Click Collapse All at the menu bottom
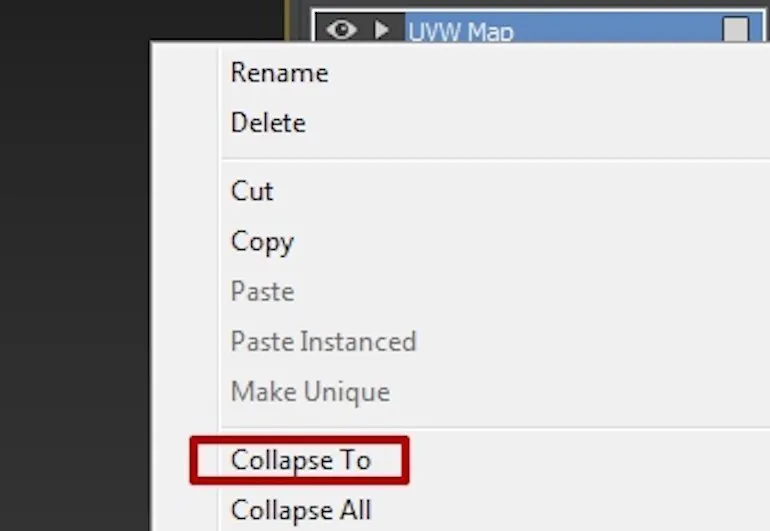The height and width of the screenshot is (531, 770). [x=301, y=510]
